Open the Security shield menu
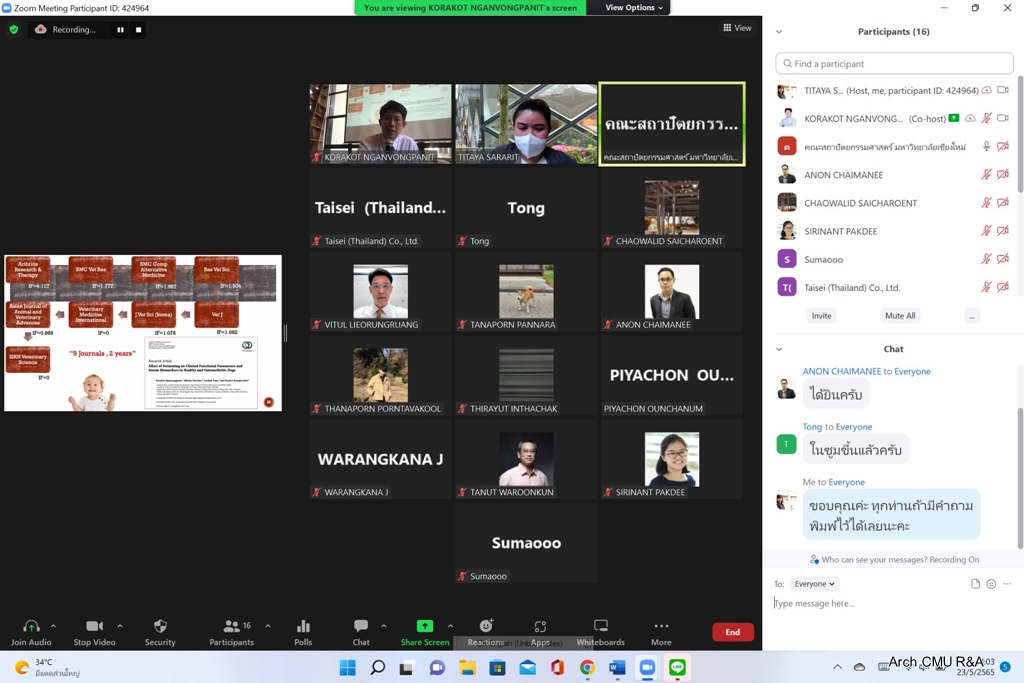Viewport: 1024px width, 683px height. (160, 633)
